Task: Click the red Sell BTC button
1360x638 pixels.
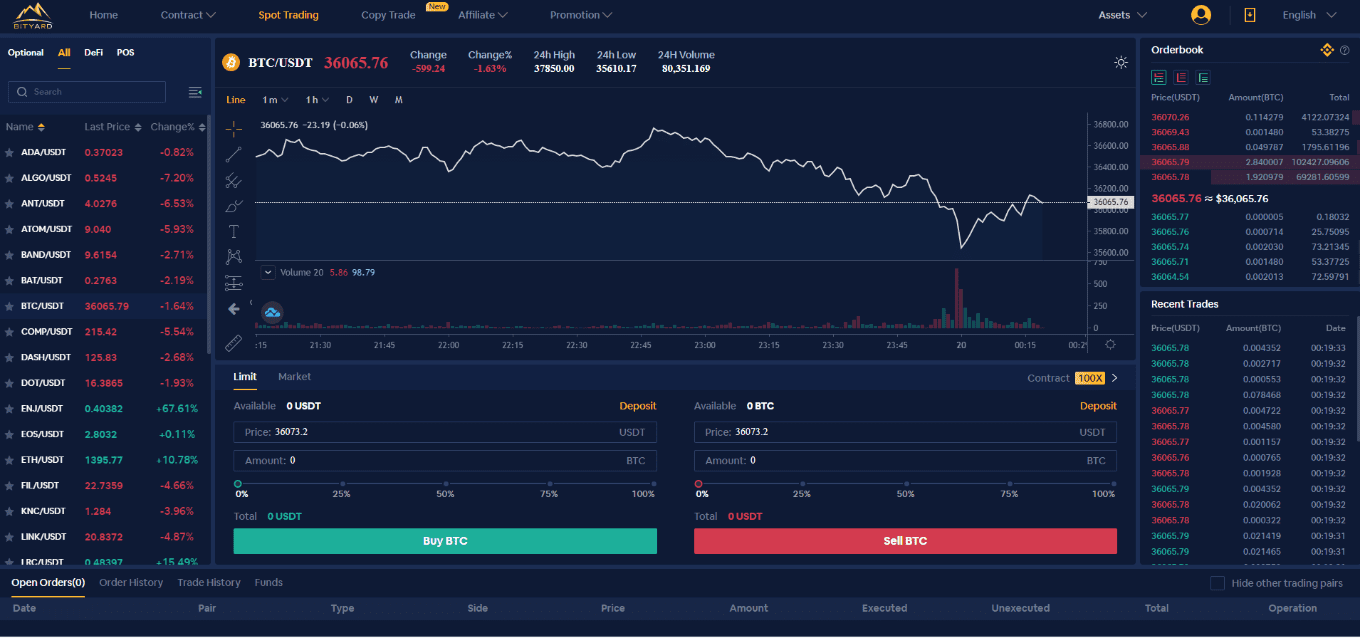Action: [905, 541]
